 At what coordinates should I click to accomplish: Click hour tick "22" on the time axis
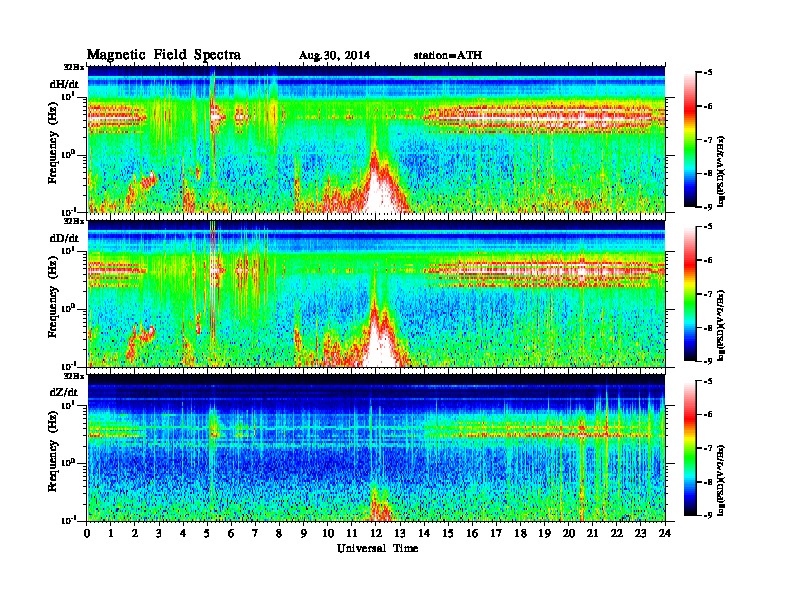click(617, 533)
